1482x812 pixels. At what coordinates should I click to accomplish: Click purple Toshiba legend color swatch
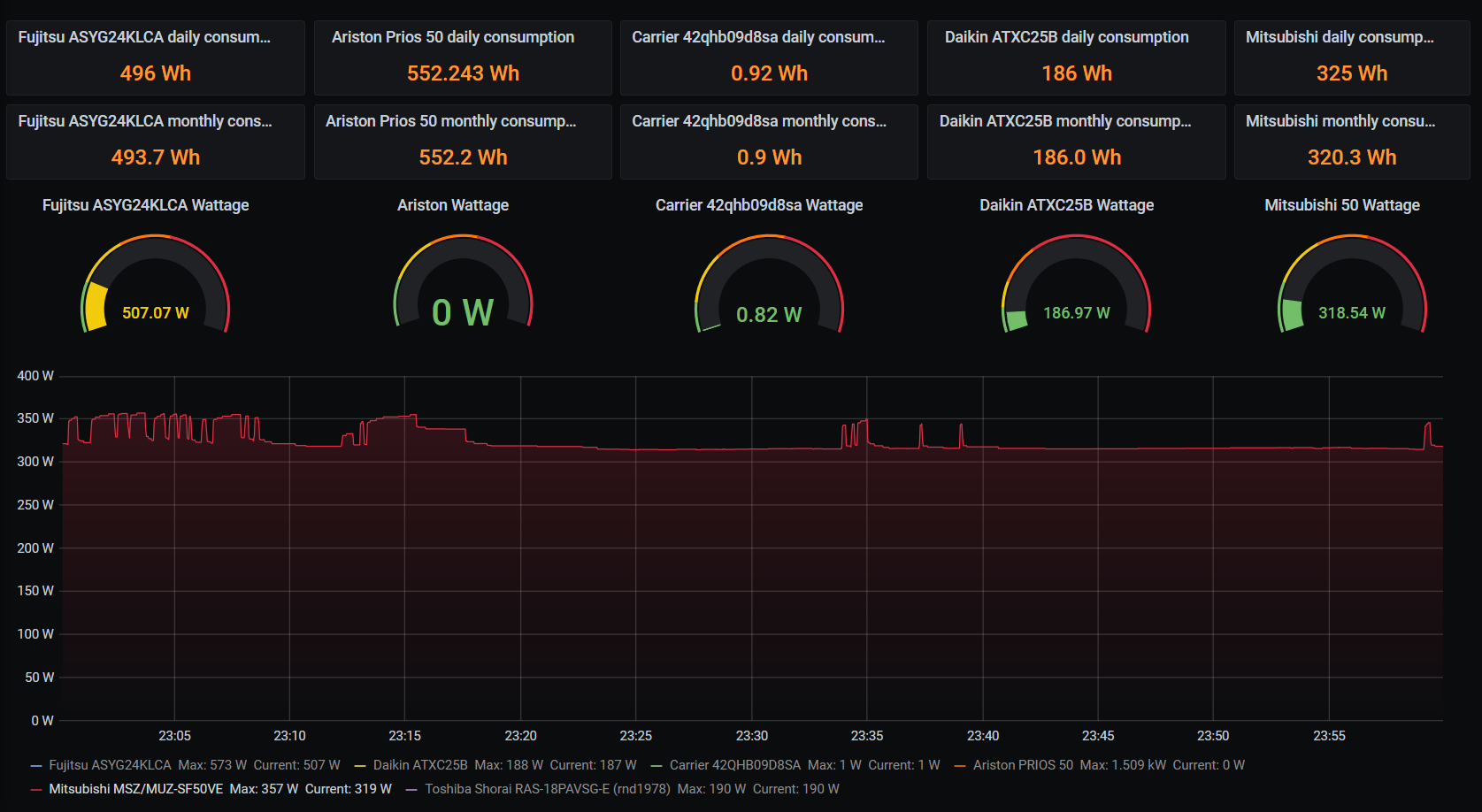point(411,790)
